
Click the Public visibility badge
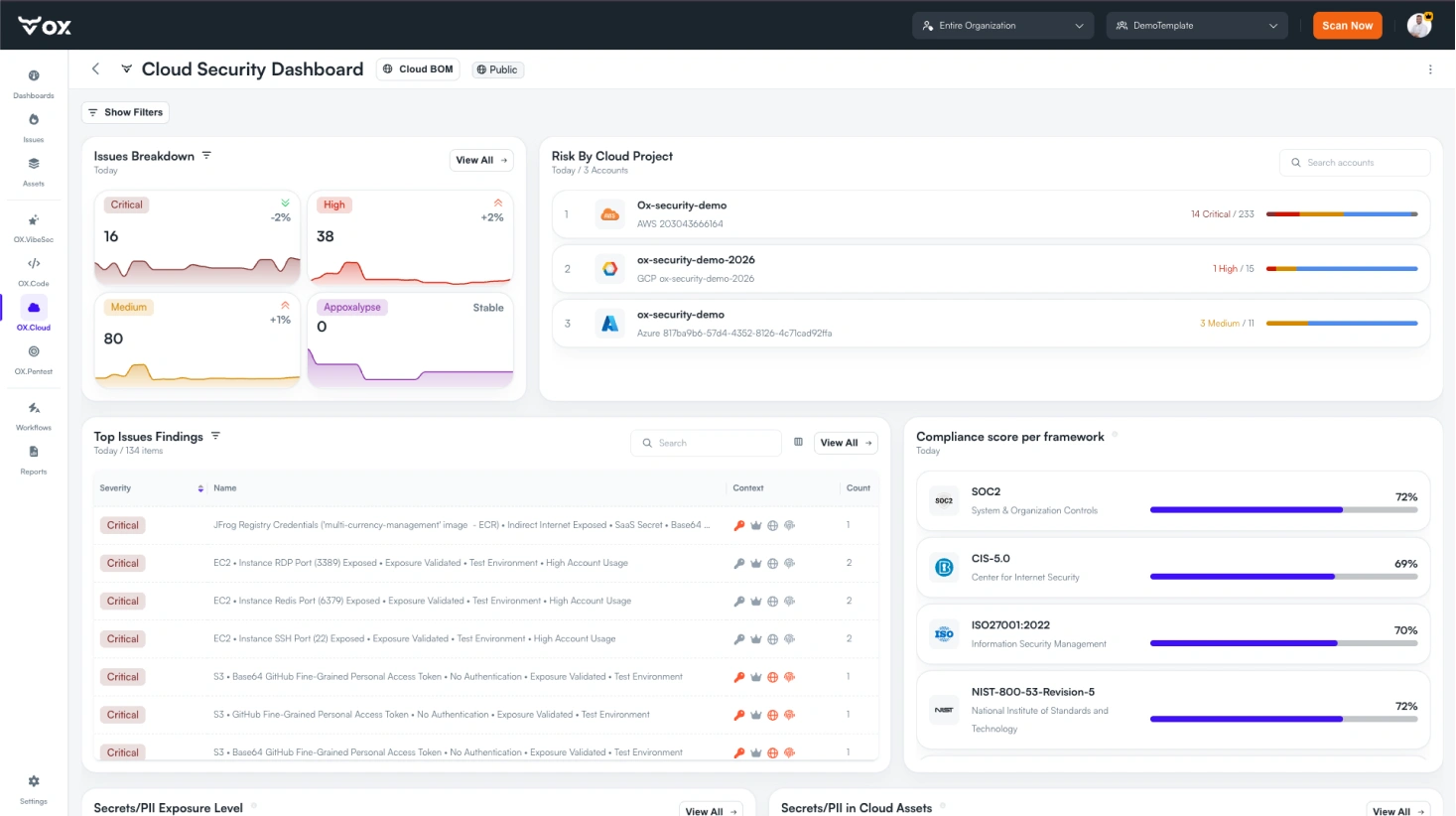click(x=497, y=69)
